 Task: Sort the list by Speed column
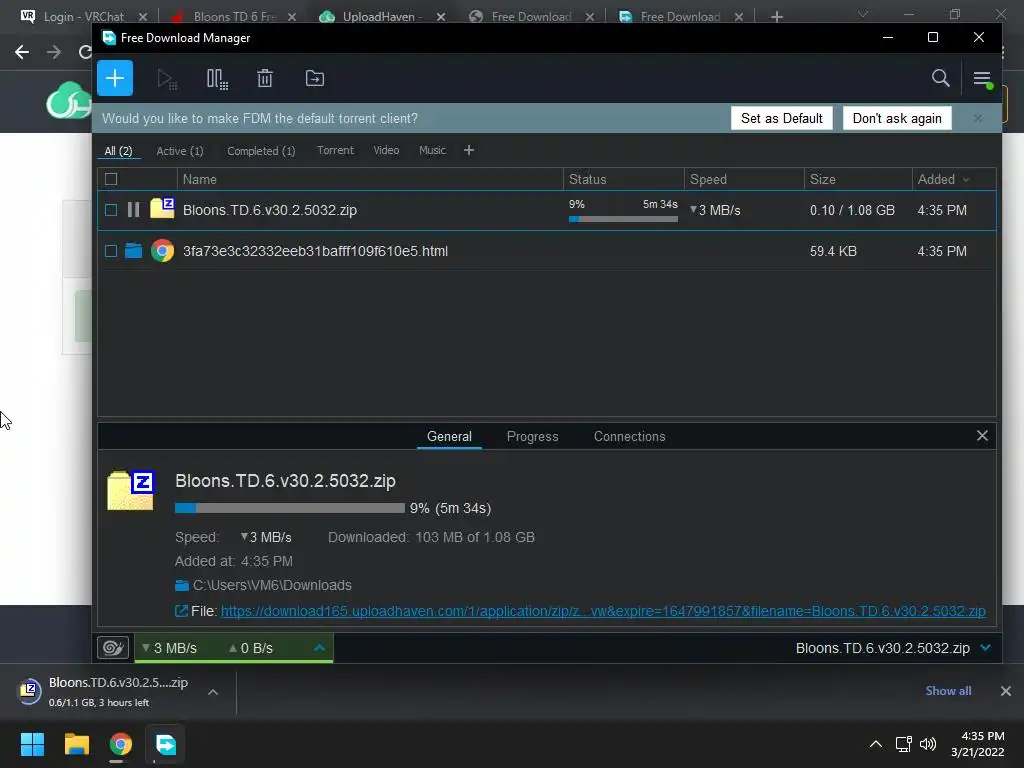pos(744,179)
